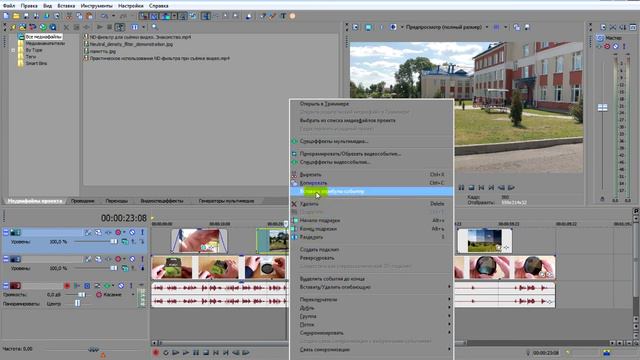Expand the Switches submenu in context menu

371,300
